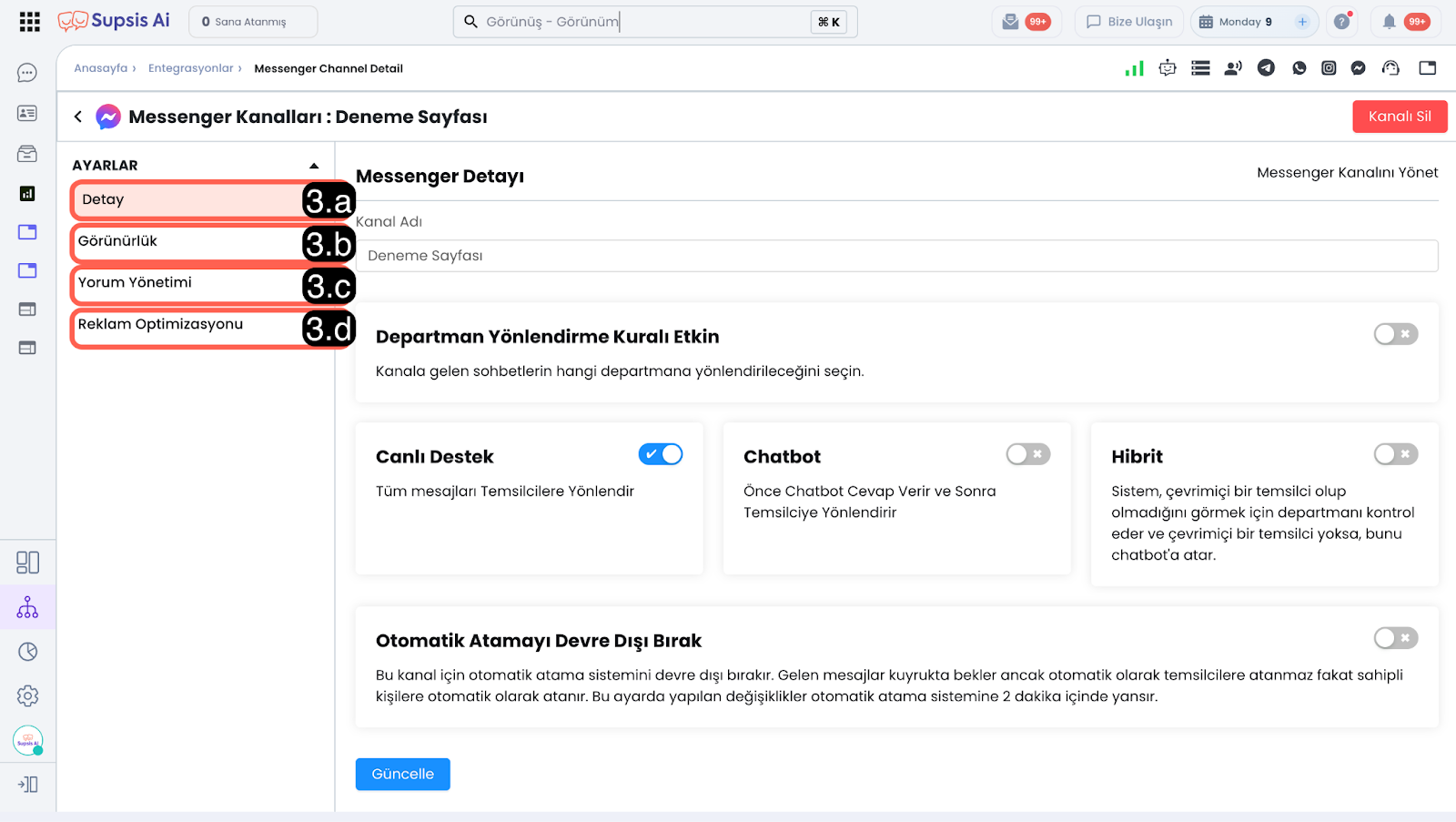Turn on the Hibrit toggle
The height and width of the screenshot is (822, 1456).
[1396, 454]
